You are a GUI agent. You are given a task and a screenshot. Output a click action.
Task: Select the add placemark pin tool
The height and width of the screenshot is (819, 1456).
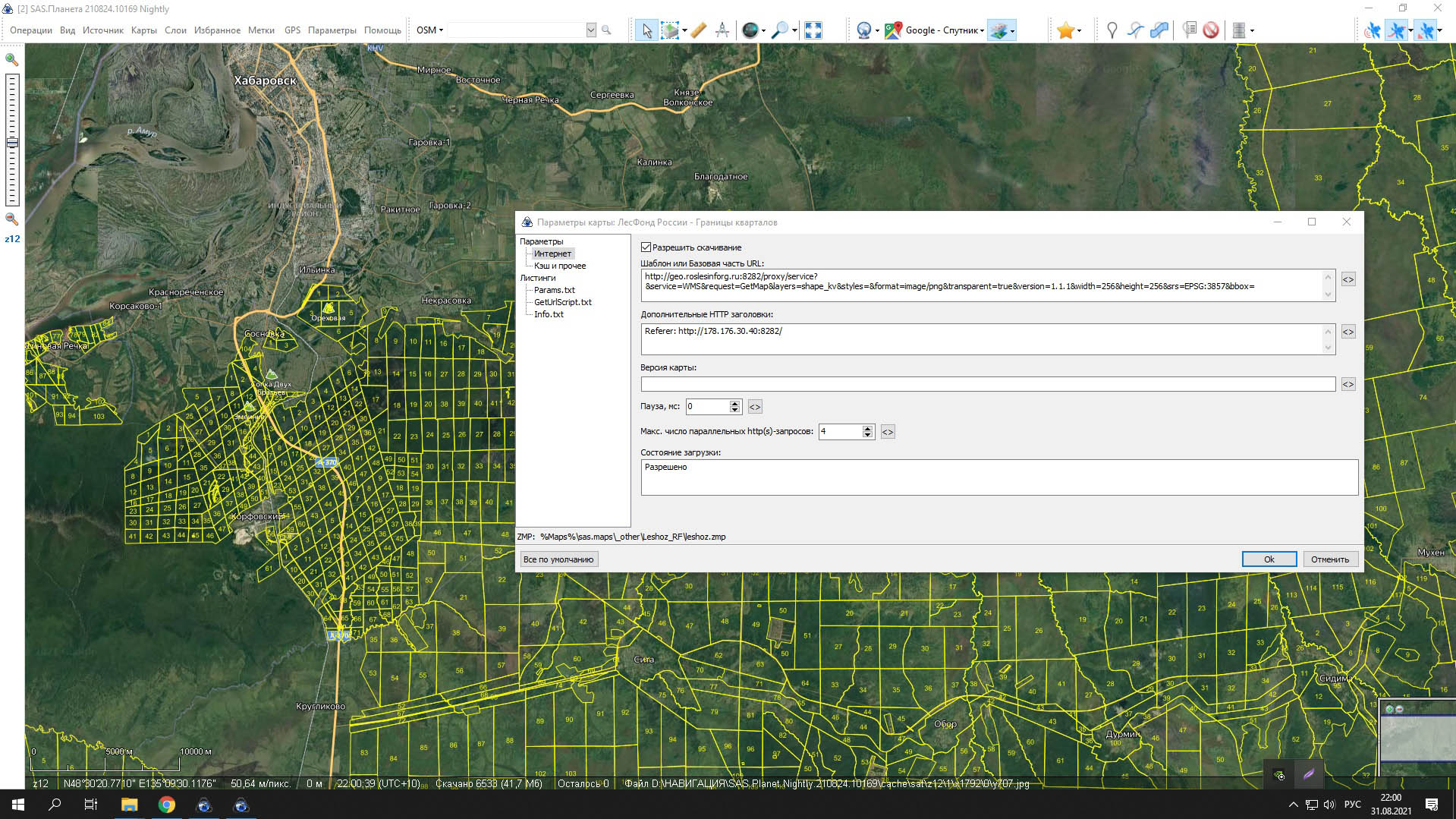click(1112, 30)
